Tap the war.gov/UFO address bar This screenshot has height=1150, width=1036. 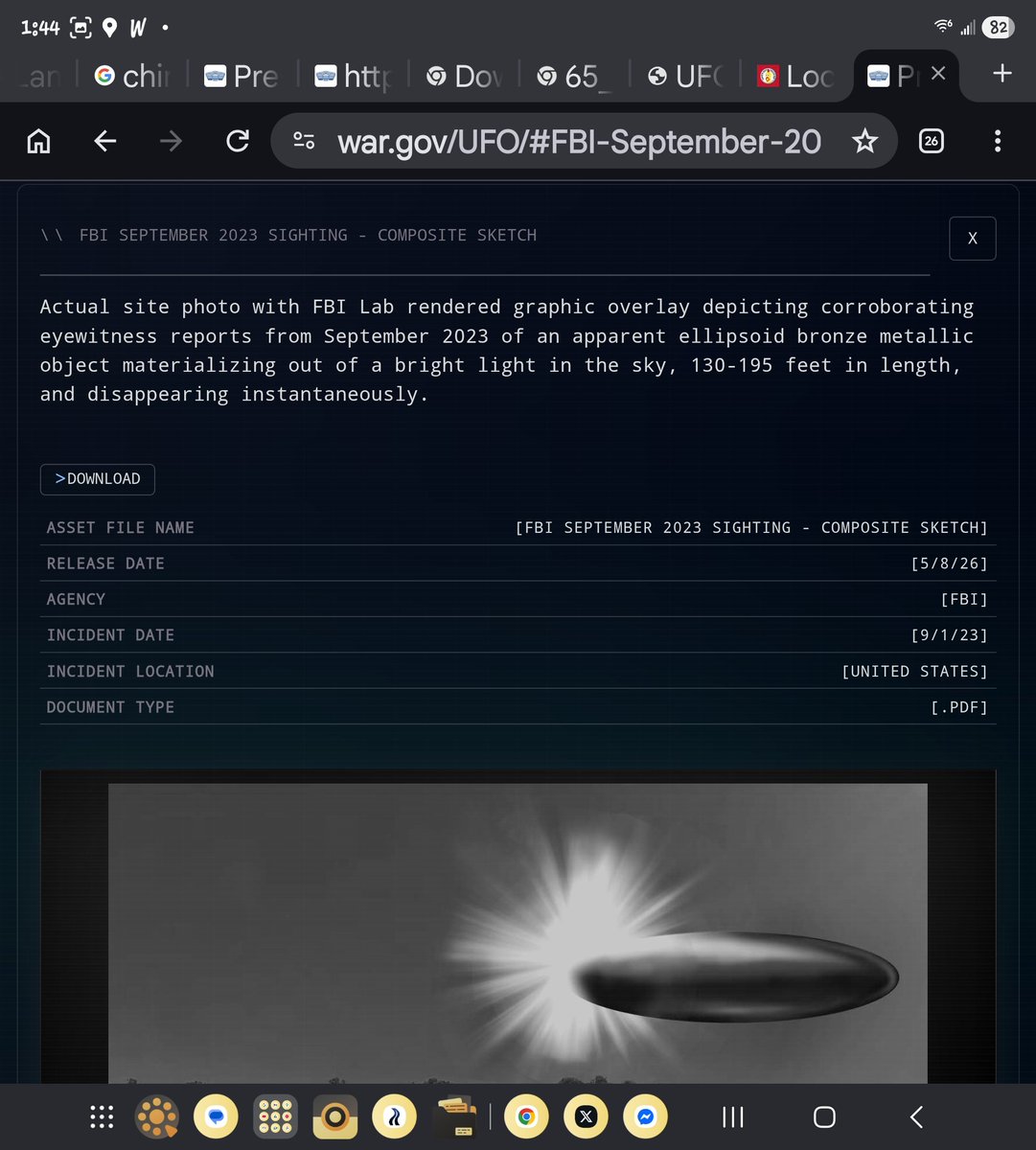(585, 142)
